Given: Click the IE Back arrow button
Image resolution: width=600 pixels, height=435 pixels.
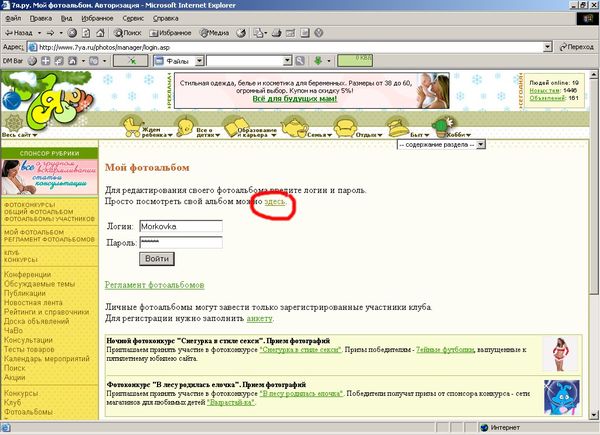Looking at the screenshot, I should (x=20, y=32).
